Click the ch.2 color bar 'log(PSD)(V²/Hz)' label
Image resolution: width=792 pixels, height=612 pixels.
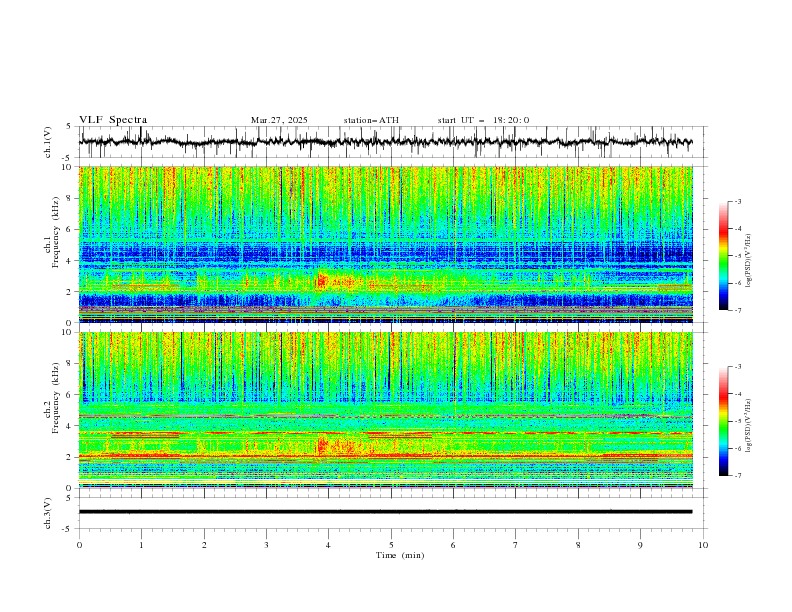(748, 426)
